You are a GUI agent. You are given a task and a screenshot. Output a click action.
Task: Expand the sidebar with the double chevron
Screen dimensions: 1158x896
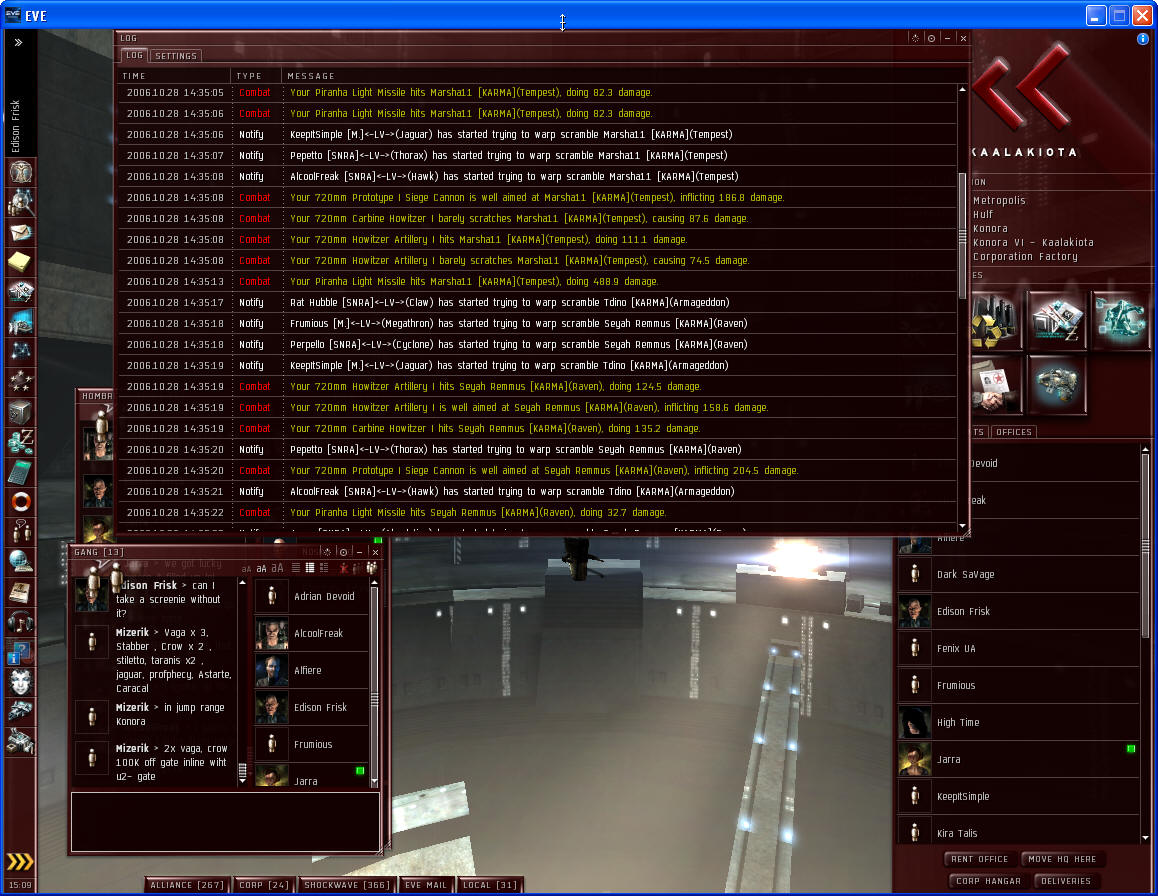(18, 42)
